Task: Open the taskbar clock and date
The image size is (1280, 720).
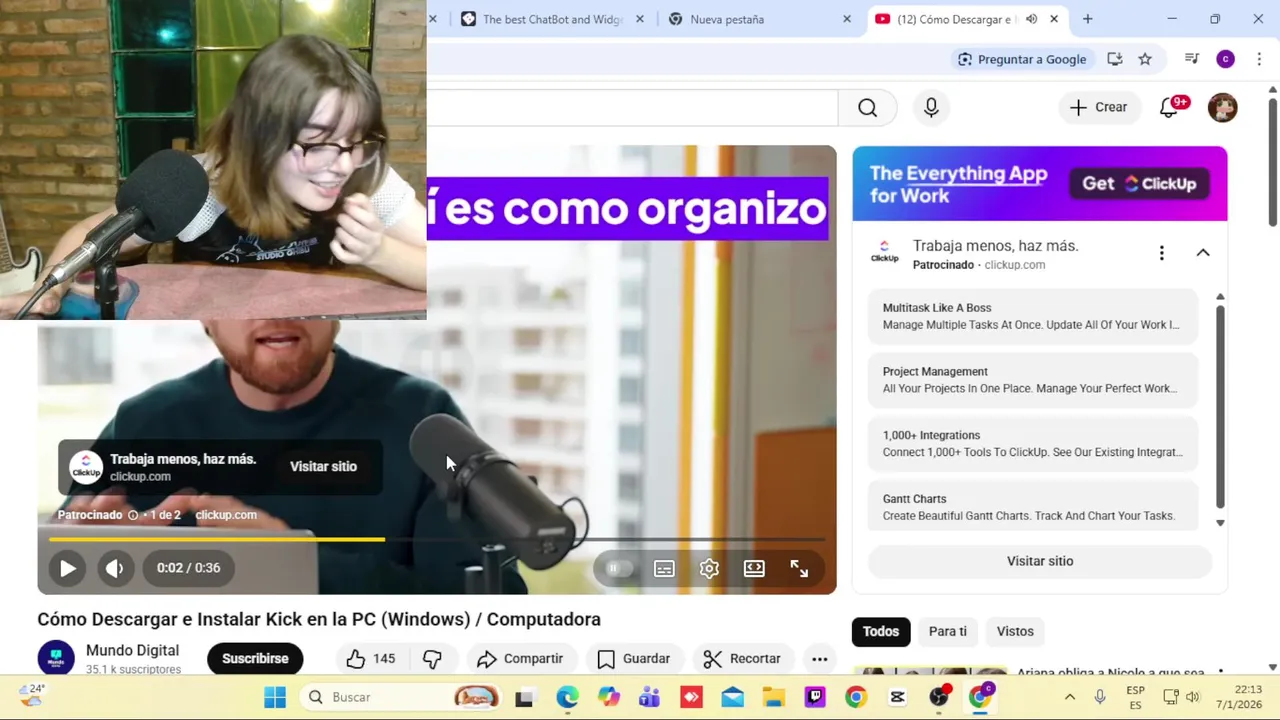Action: pos(1240,697)
